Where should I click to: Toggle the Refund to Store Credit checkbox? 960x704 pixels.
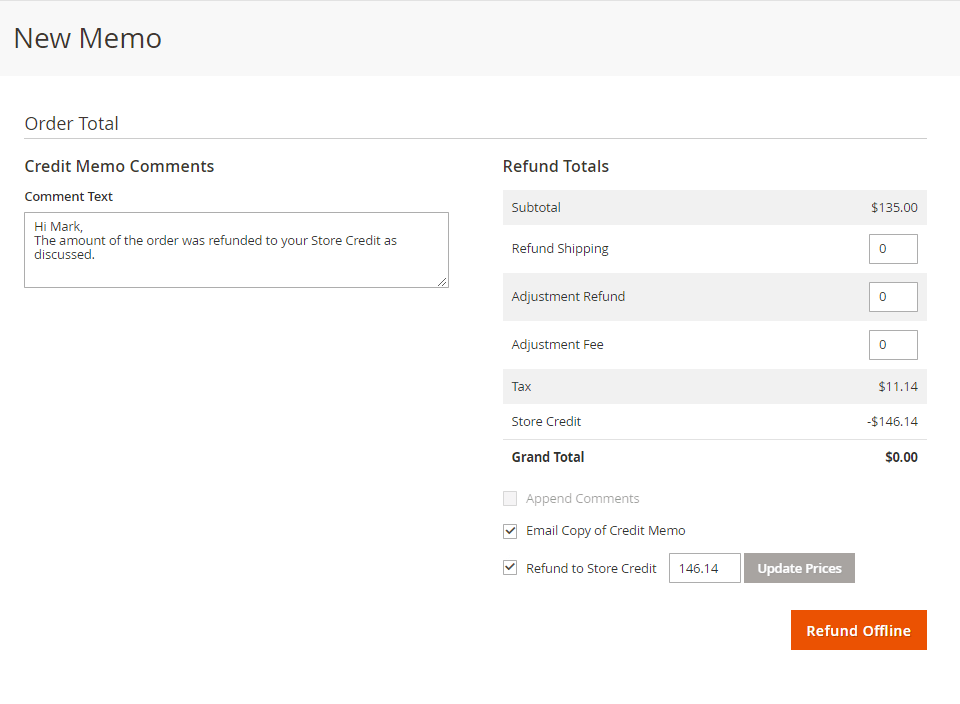[x=510, y=568]
